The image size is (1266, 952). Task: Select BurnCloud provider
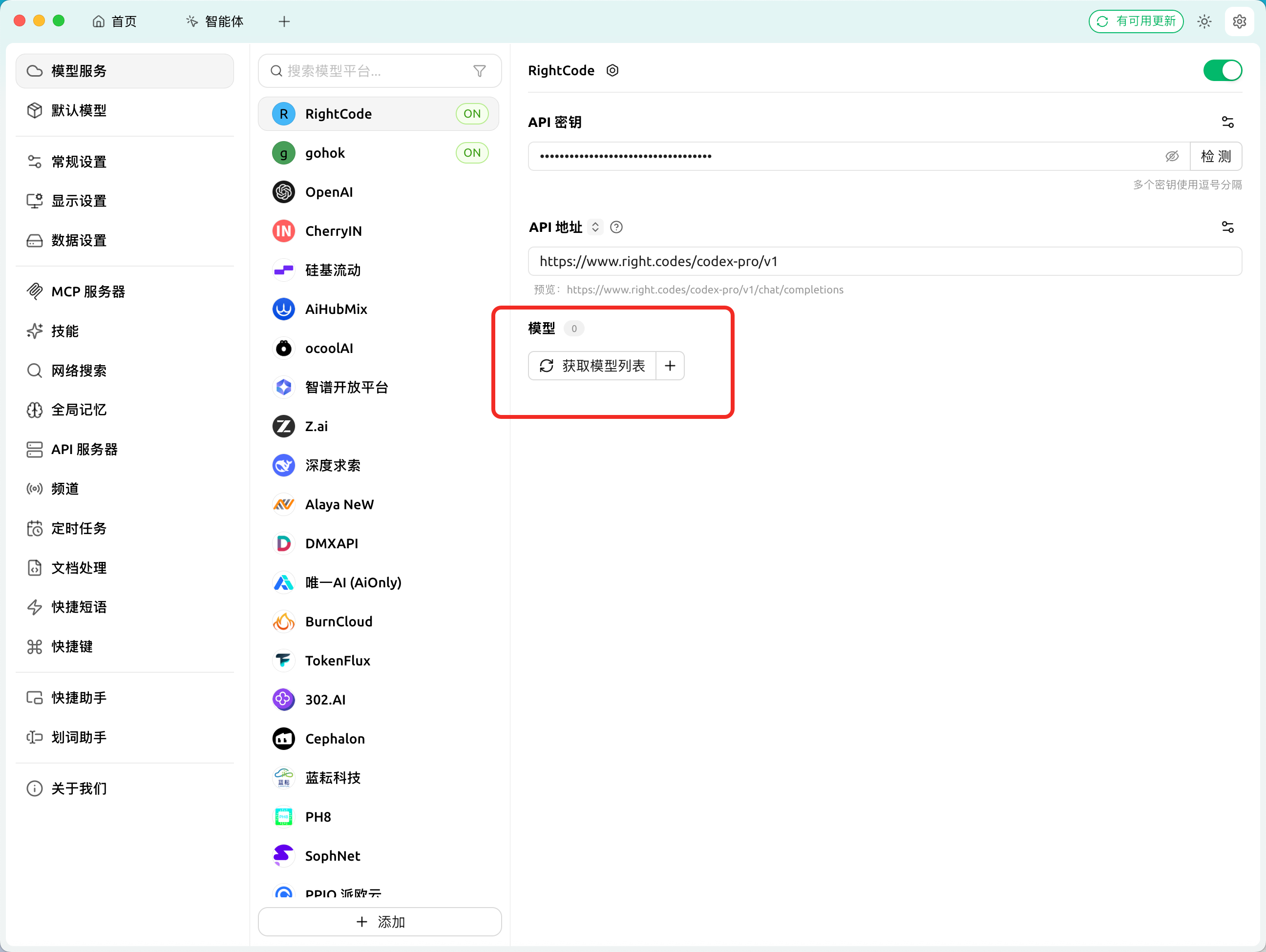tap(379, 622)
